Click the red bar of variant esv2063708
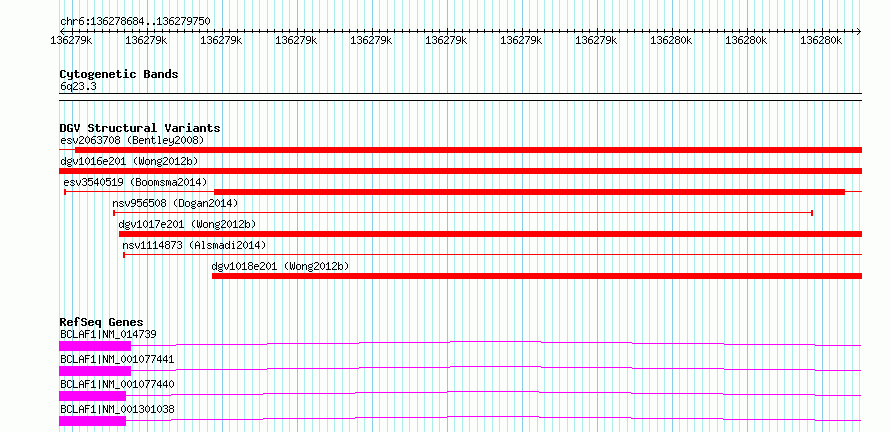Viewport: 890px width, 432px height. [x=468, y=150]
